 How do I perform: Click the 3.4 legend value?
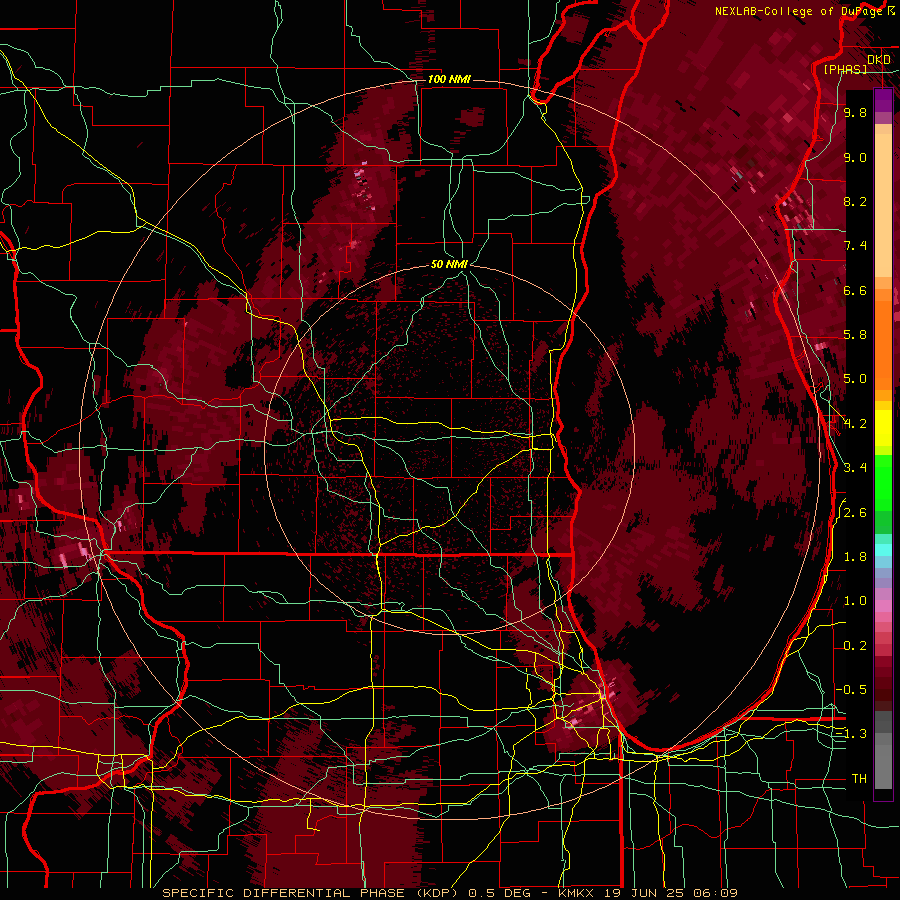coord(855,468)
